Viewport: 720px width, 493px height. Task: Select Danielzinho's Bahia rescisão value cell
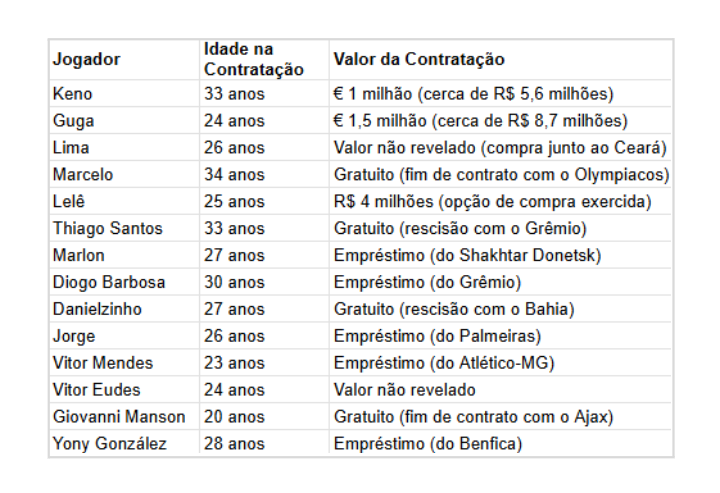pyautogui.click(x=501, y=309)
